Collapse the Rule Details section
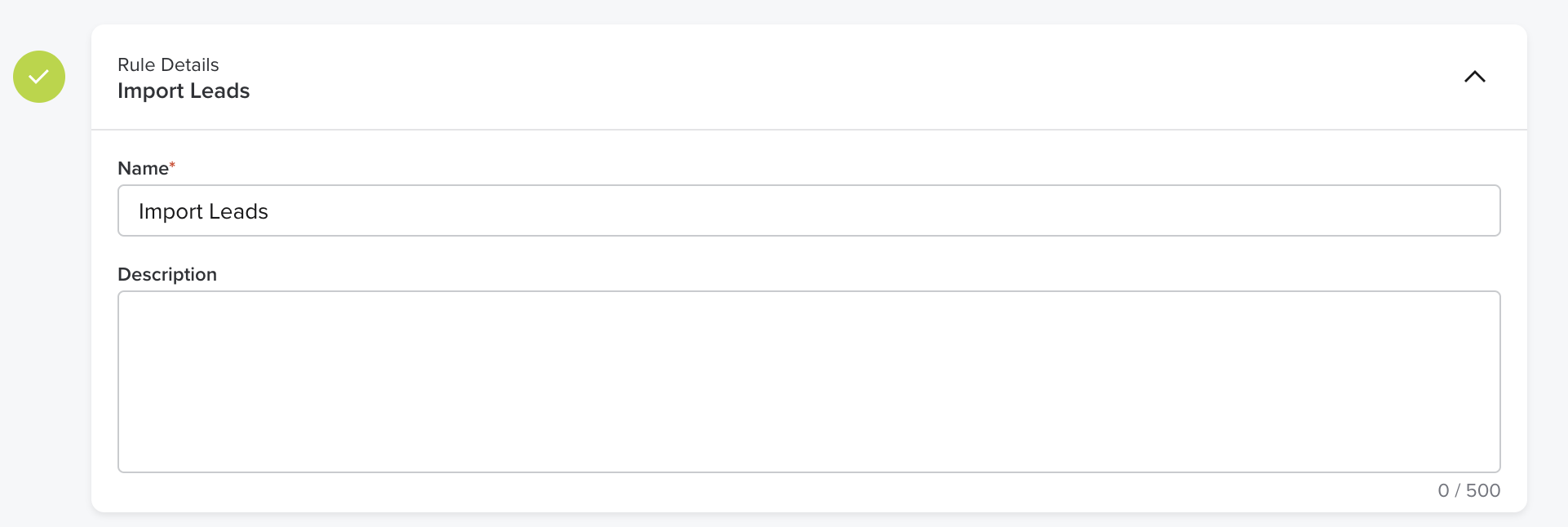1568x527 pixels. pyautogui.click(x=1474, y=77)
